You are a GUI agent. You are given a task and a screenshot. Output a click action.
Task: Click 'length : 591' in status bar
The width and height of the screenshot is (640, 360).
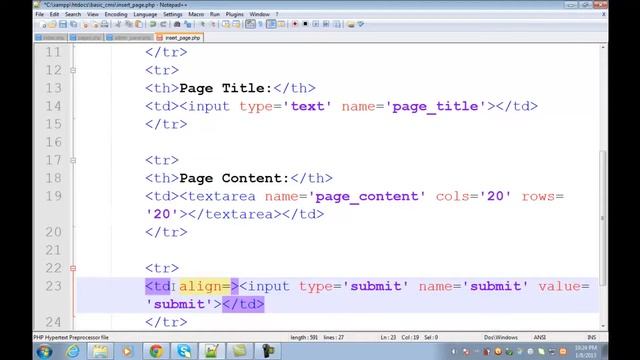[x=304, y=338]
